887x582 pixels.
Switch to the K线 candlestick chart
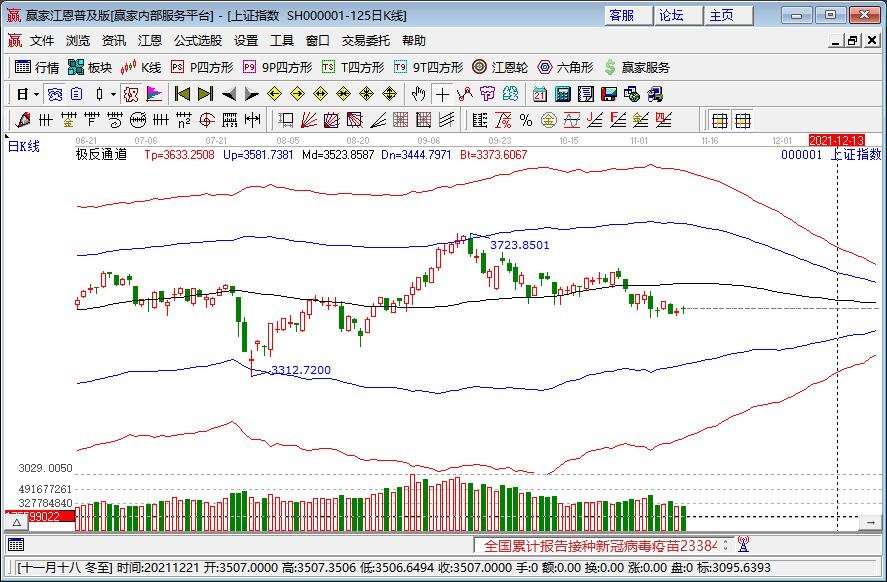click(141, 67)
